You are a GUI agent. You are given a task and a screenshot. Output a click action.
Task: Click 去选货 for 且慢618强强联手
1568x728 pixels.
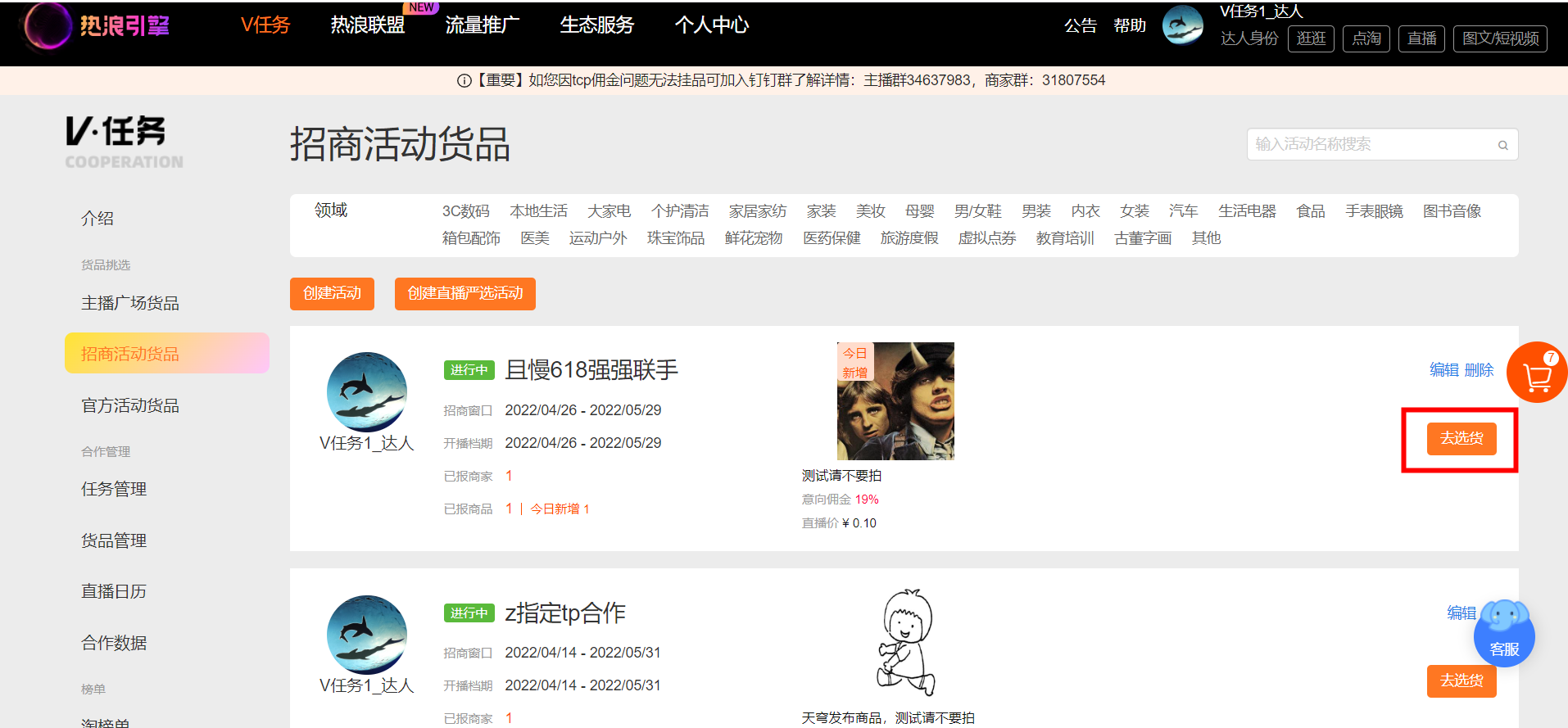[x=1462, y=439]
